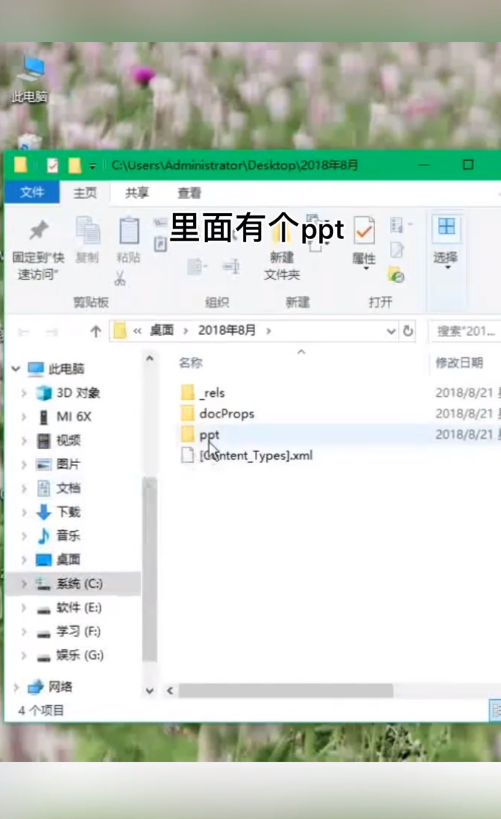Expand the 图片 tree node
Image resolution: width=501 pixels, height=819 pixels.
tap(24, 464)
